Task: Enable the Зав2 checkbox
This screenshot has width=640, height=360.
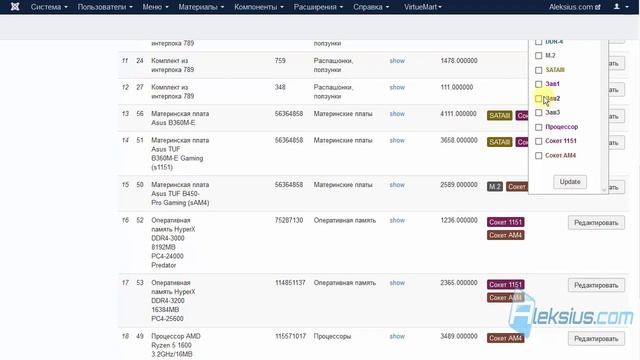Action: (x=538, y=98)
